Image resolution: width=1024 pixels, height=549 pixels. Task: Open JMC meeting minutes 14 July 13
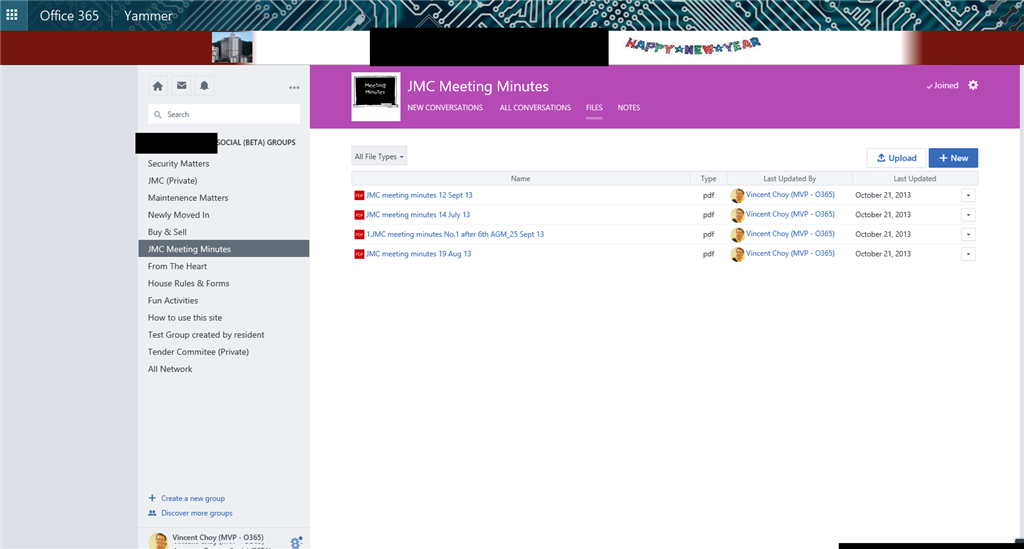coord(418,215)
